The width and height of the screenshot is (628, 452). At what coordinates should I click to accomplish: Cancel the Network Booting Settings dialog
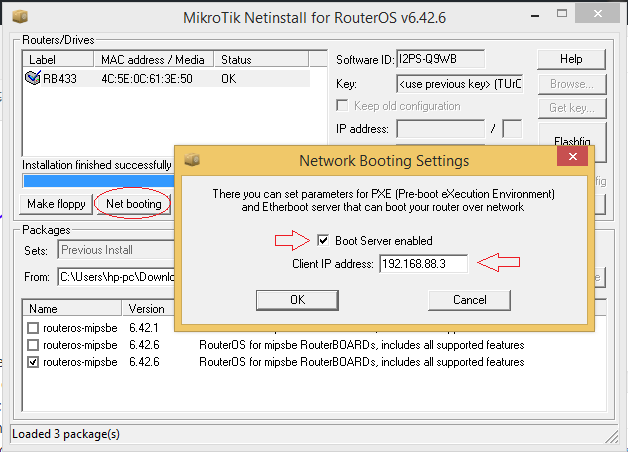[469, 300]
